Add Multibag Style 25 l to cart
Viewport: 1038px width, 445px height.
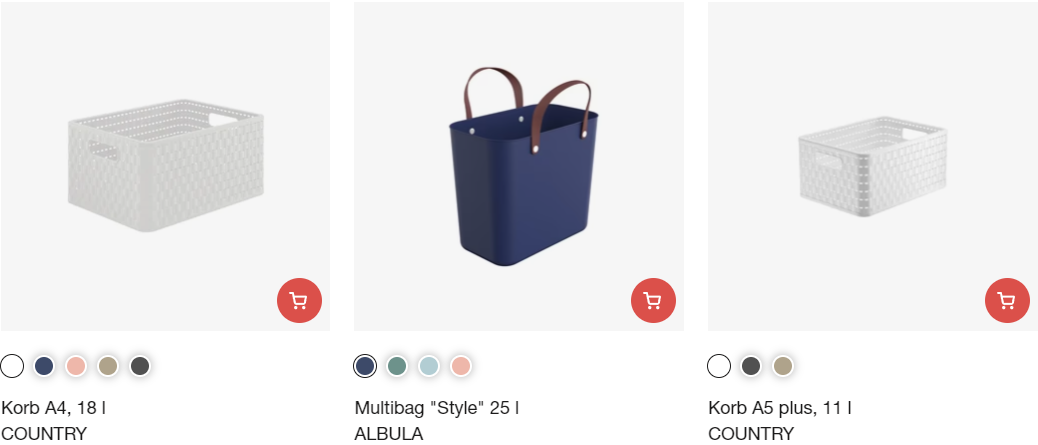coord(653,301)
